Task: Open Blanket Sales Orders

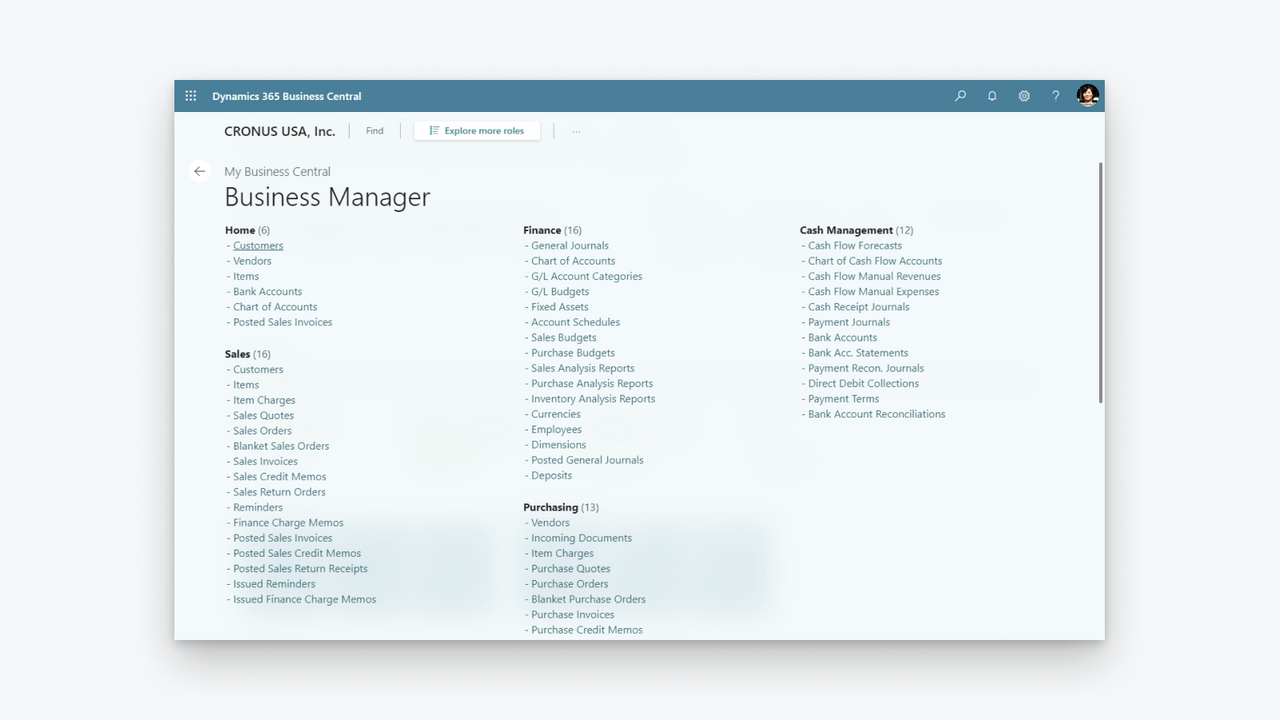Action: click(281, 446)
